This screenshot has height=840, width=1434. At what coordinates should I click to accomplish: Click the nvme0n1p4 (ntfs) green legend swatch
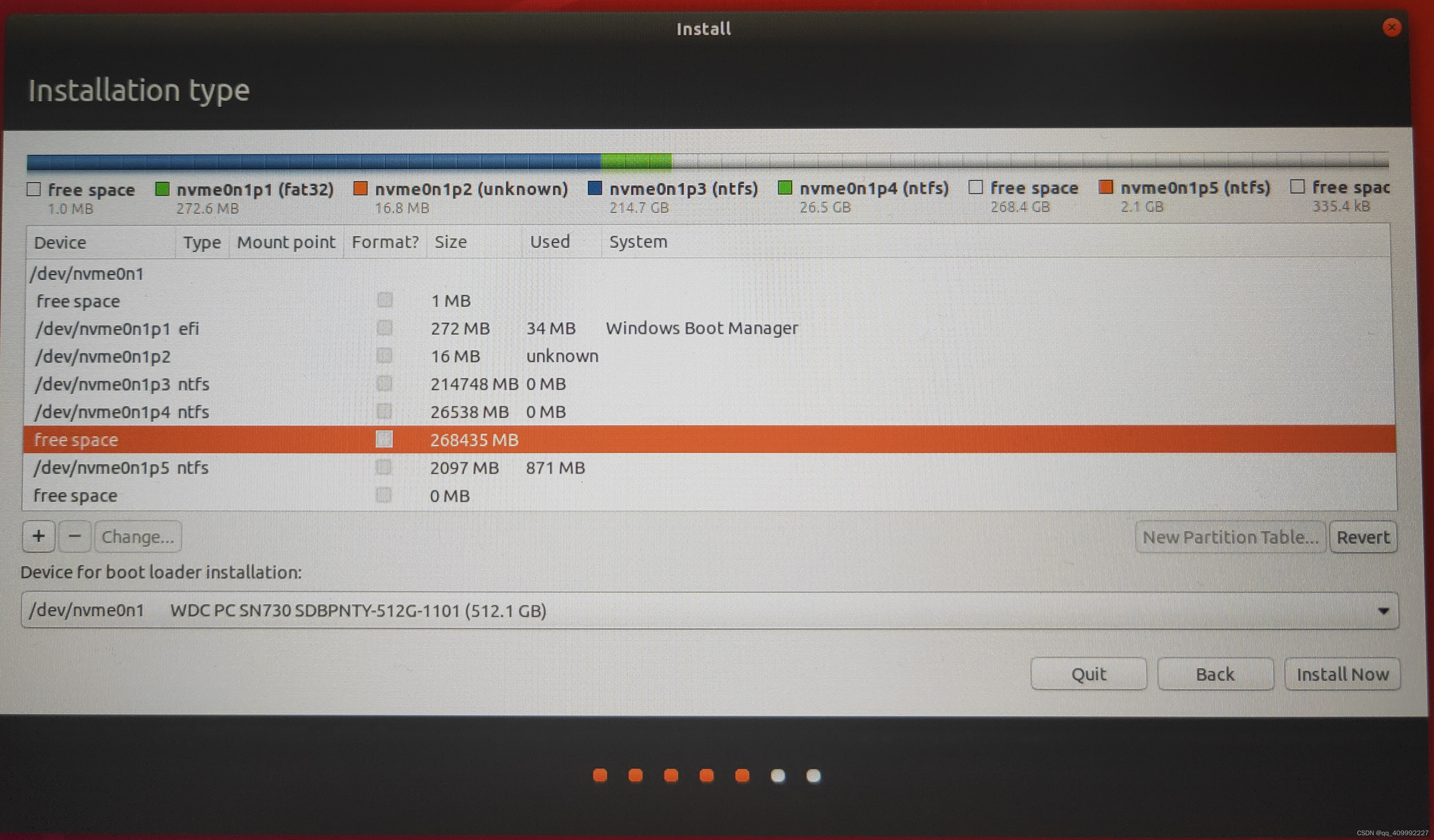tap(785, 187)
